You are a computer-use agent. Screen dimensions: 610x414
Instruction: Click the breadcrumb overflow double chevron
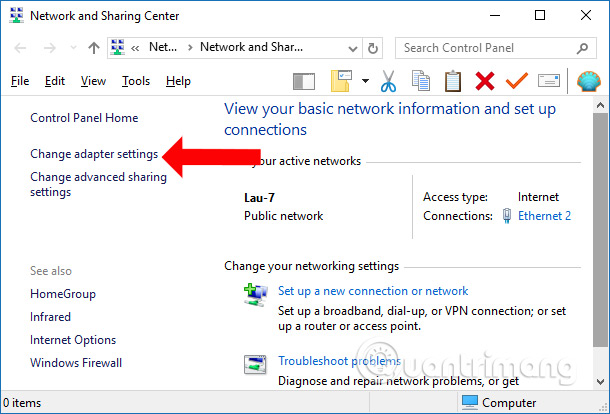(x=135, y=49)
